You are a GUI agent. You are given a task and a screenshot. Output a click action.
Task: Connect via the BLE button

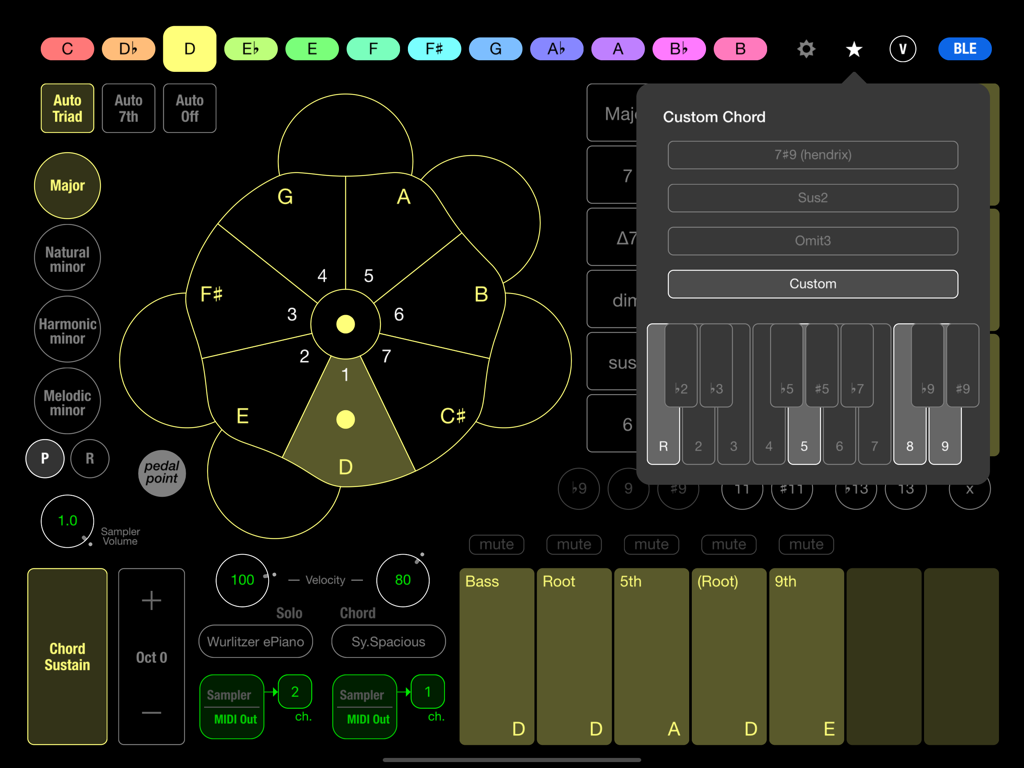[964, 48]
